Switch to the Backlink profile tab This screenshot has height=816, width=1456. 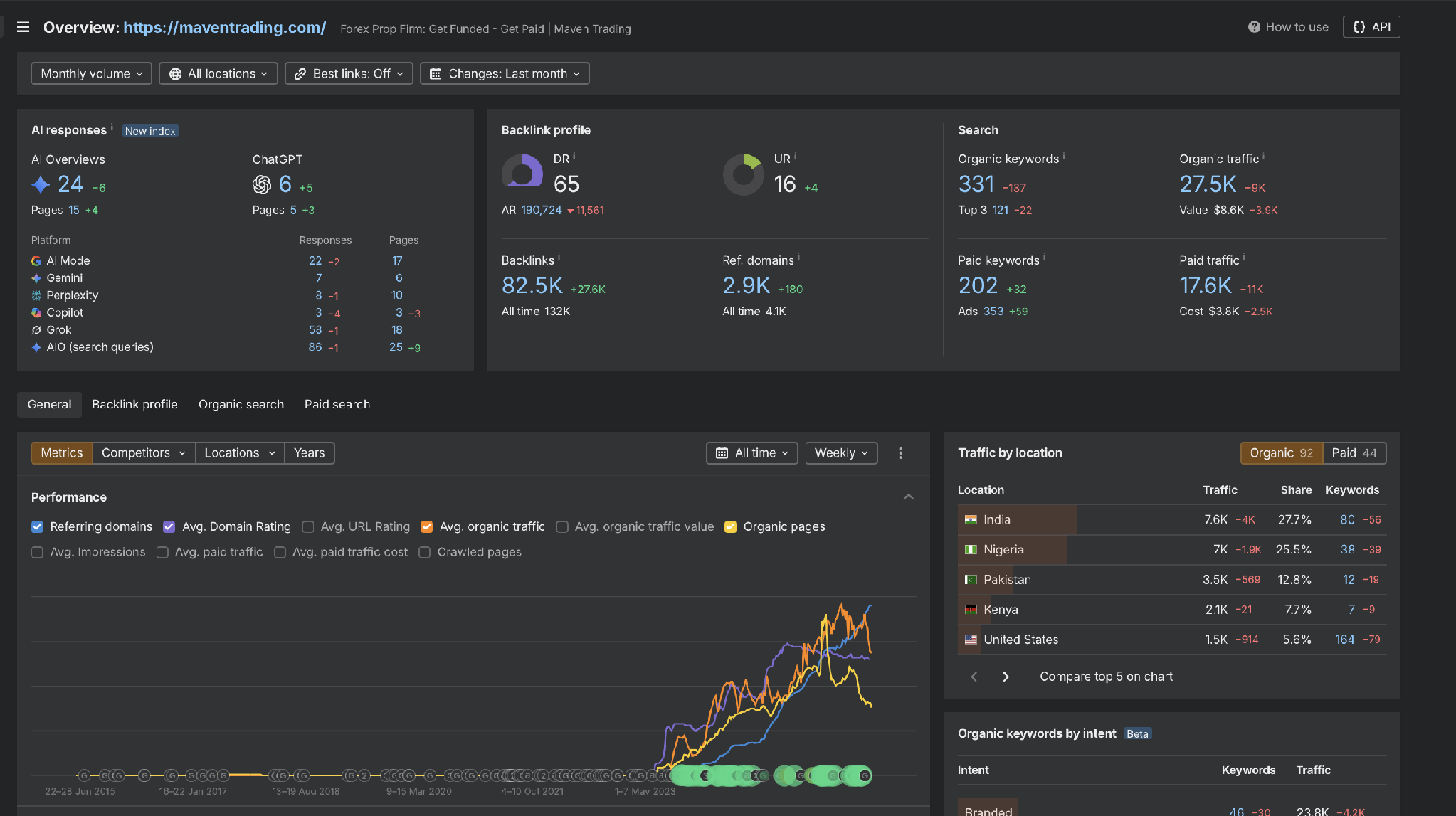[x=134, y=405]
